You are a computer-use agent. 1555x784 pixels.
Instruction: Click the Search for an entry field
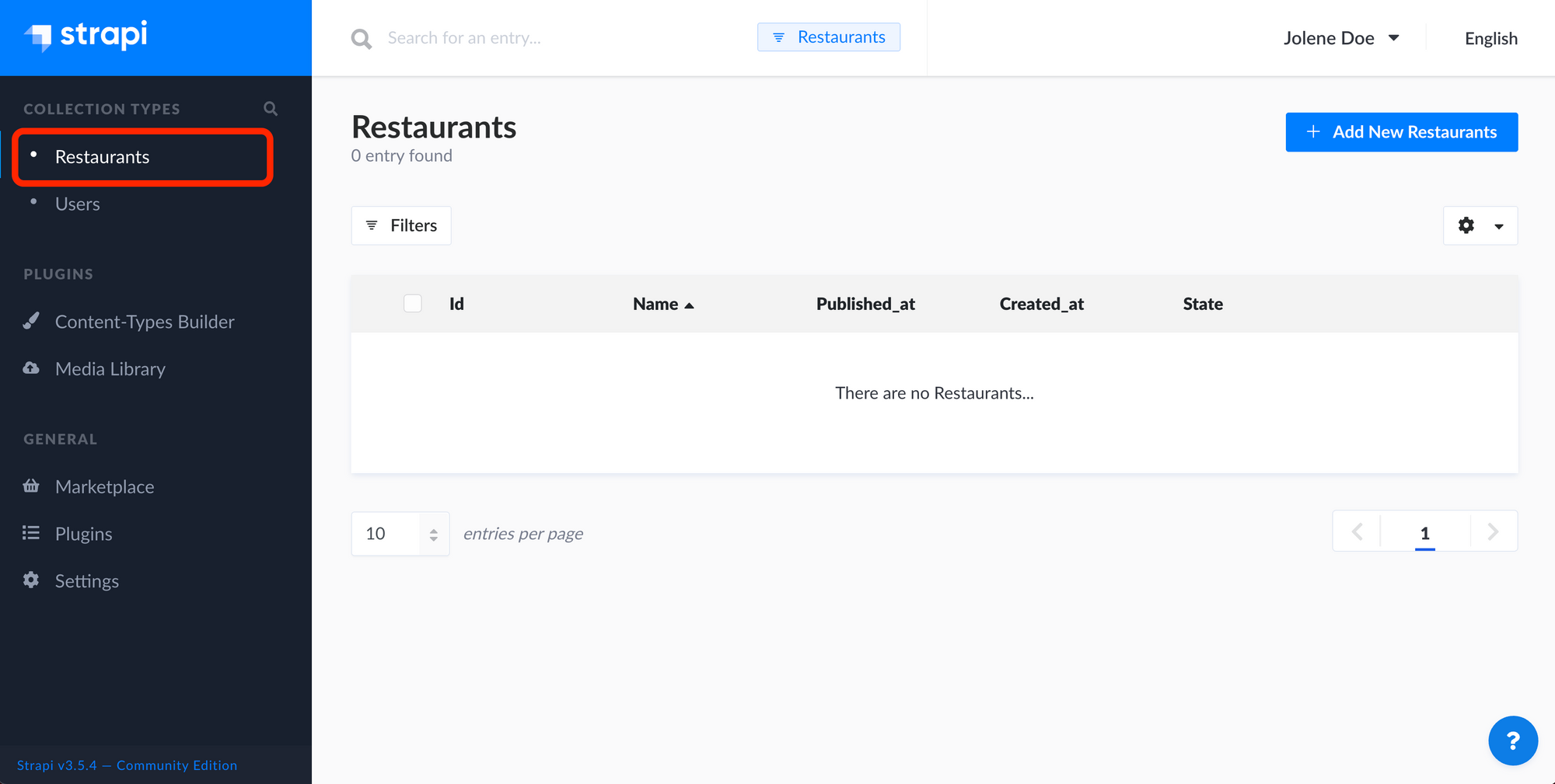[560, 38]
